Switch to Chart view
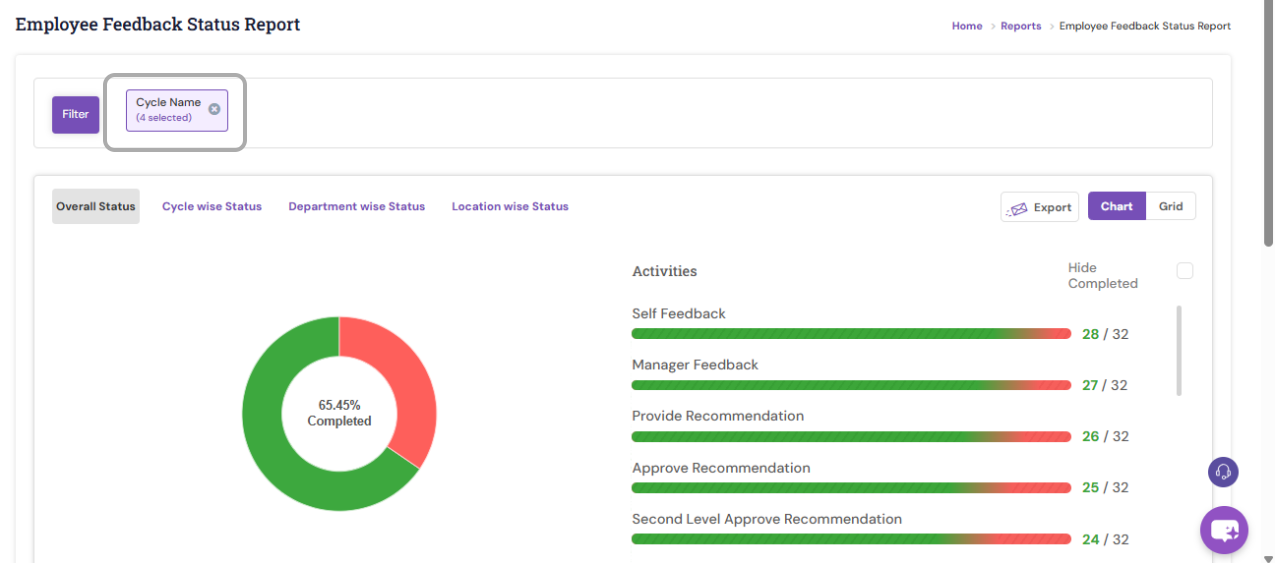The height and width of the screenshot is (563, 1275). click(1117, 206)
